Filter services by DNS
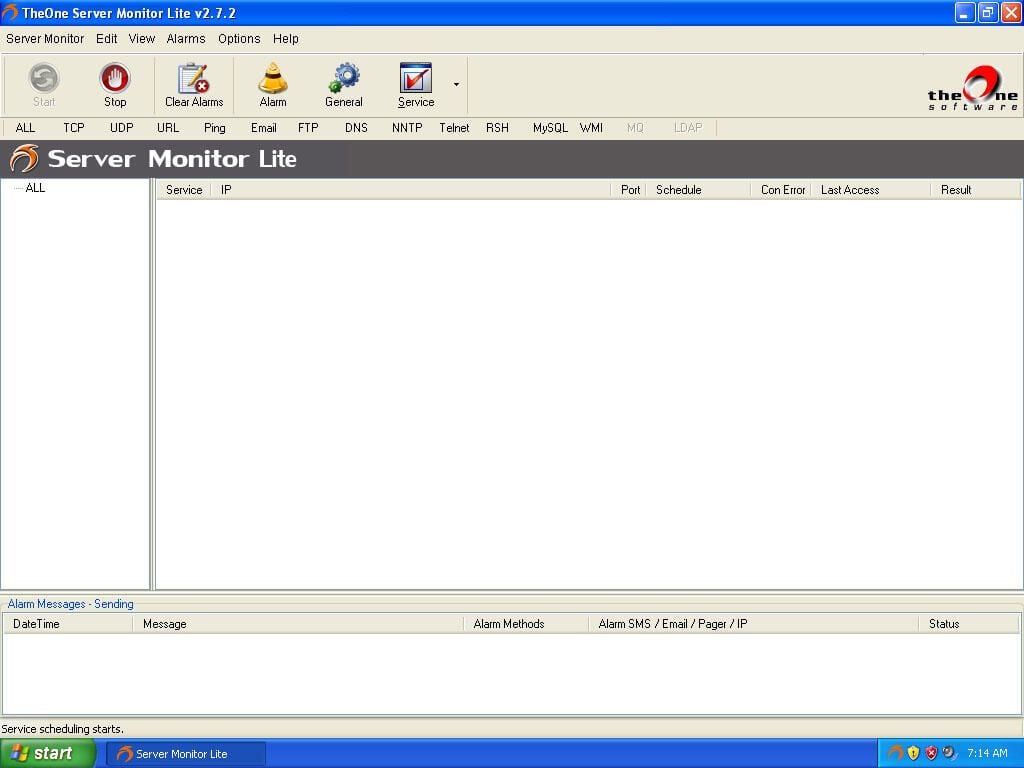This screenshot has width=1024, height=768. (x=357, y=128)
